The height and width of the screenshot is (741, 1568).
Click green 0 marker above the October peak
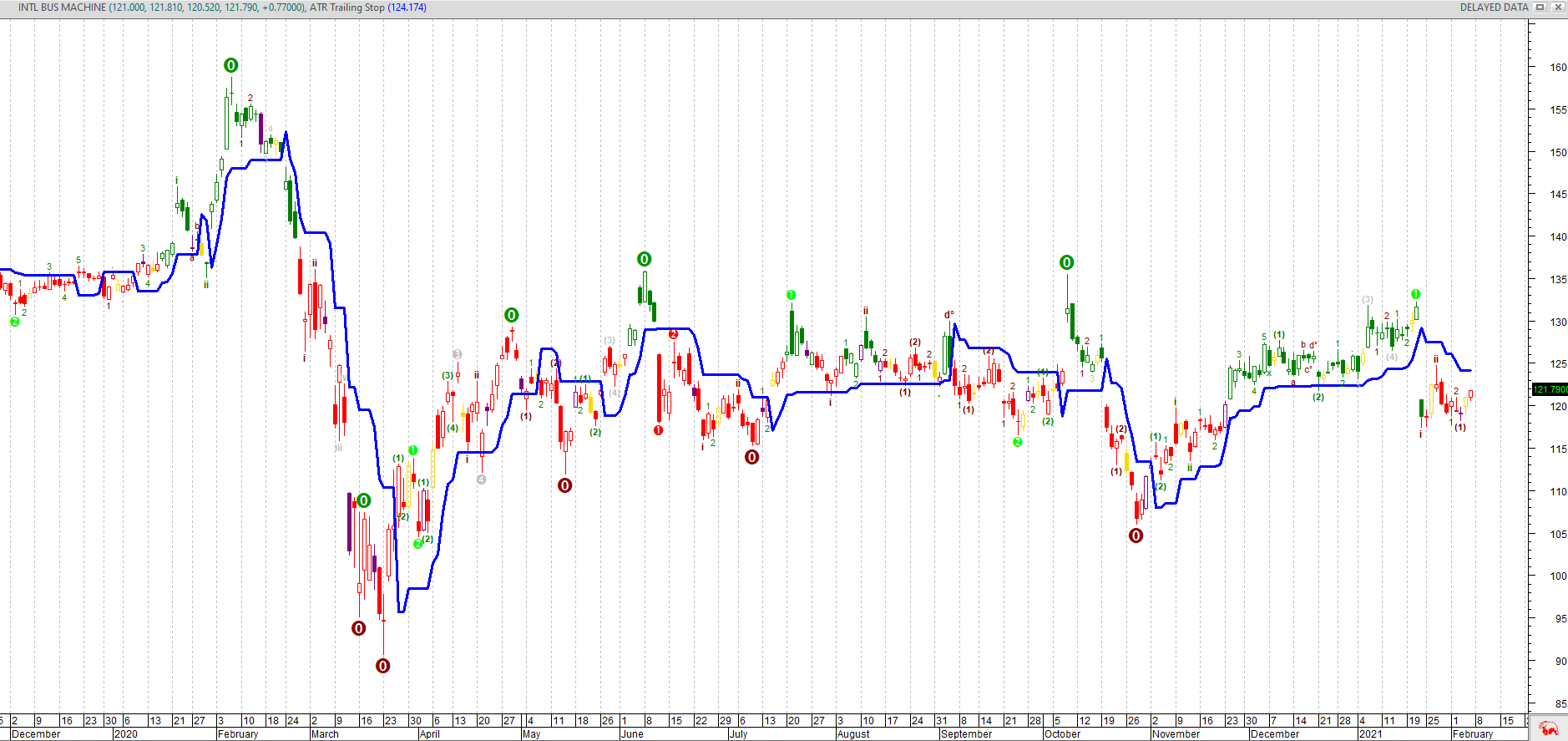(1066, 262)
